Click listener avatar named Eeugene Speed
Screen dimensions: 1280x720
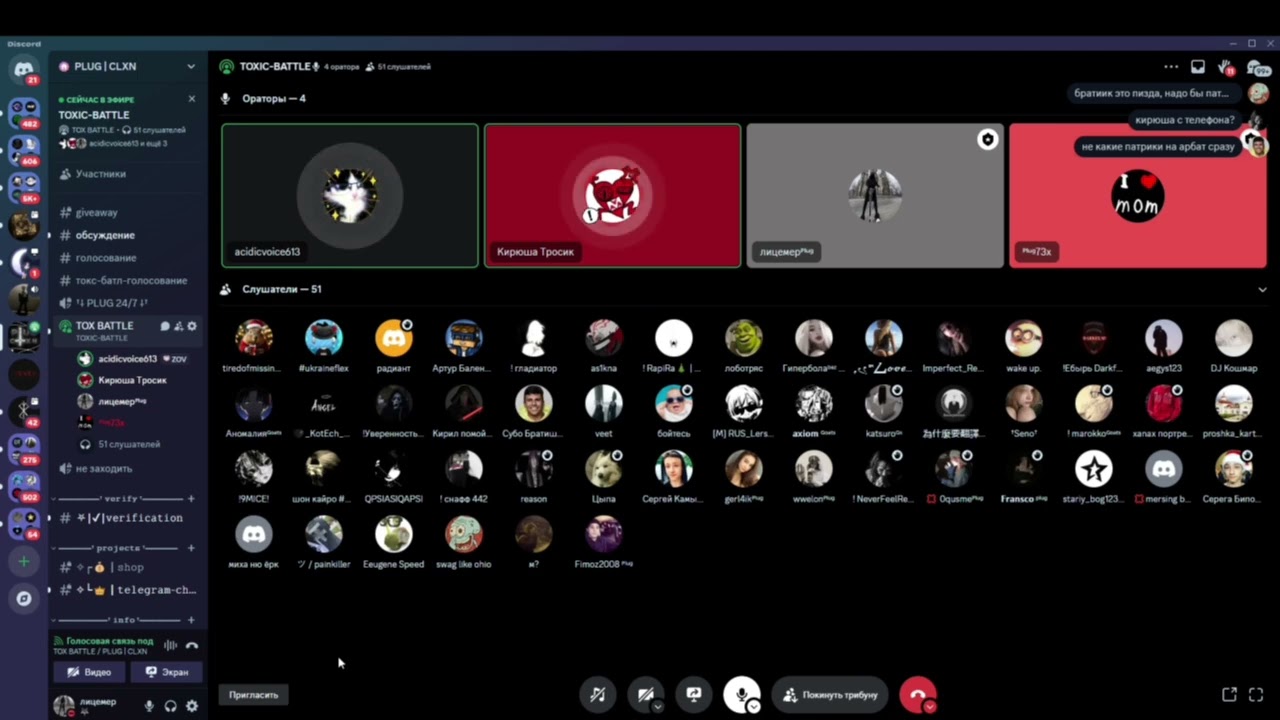click(394, 534)
